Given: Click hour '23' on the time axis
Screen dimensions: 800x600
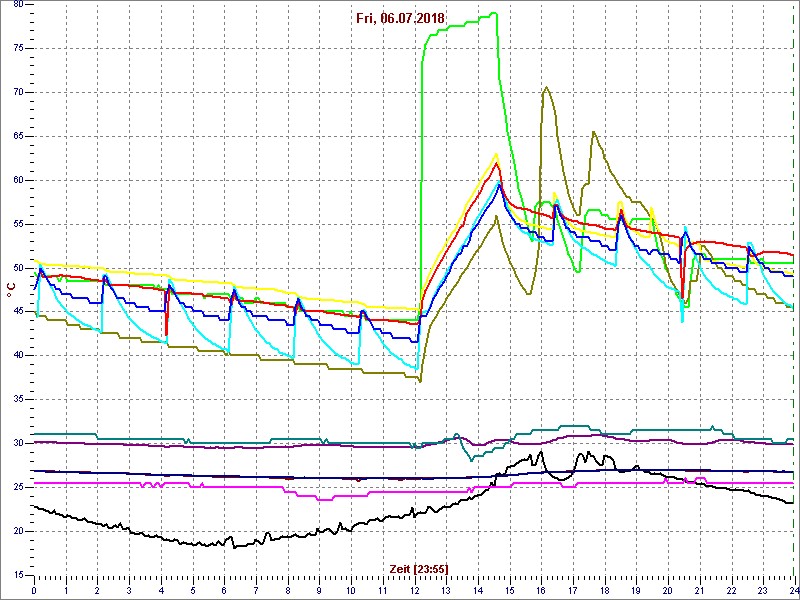Looking at the screenshot, I should coord(763,590).
